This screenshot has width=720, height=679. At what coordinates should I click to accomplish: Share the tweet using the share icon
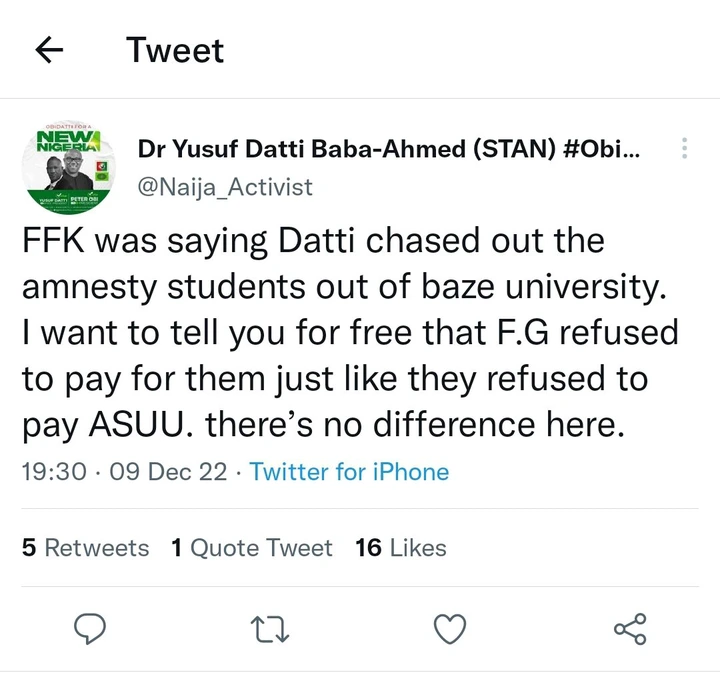[630, 628]
